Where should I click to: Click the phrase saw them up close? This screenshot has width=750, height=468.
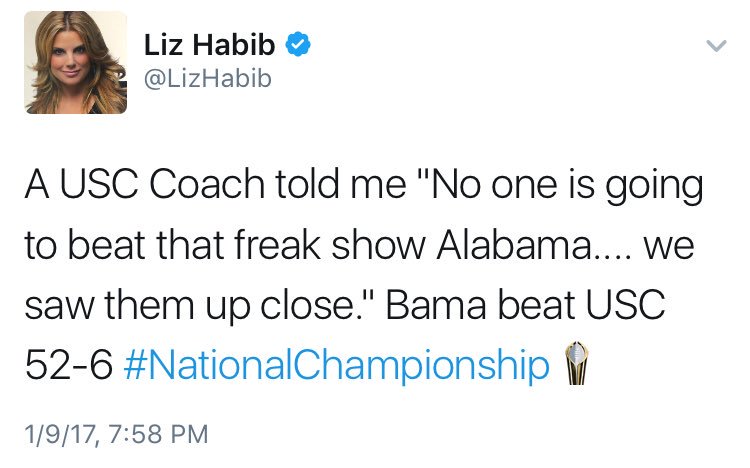point(189,306)
